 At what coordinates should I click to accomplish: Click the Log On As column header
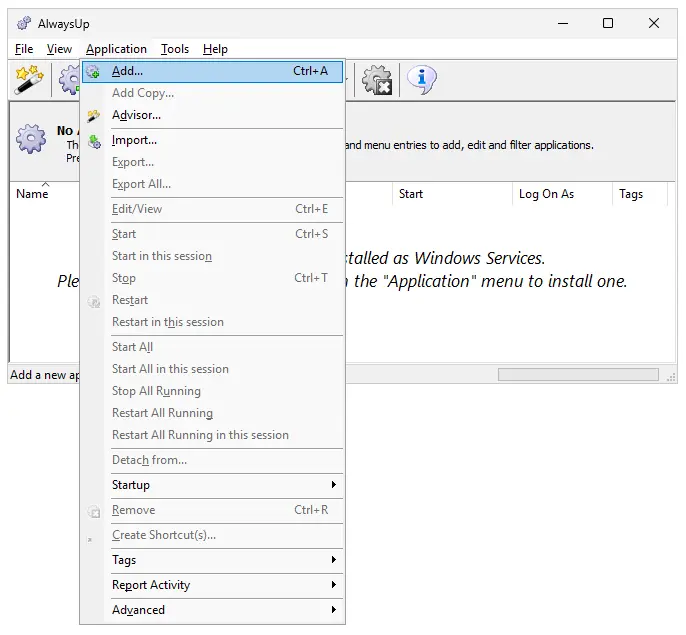(546, 194)
